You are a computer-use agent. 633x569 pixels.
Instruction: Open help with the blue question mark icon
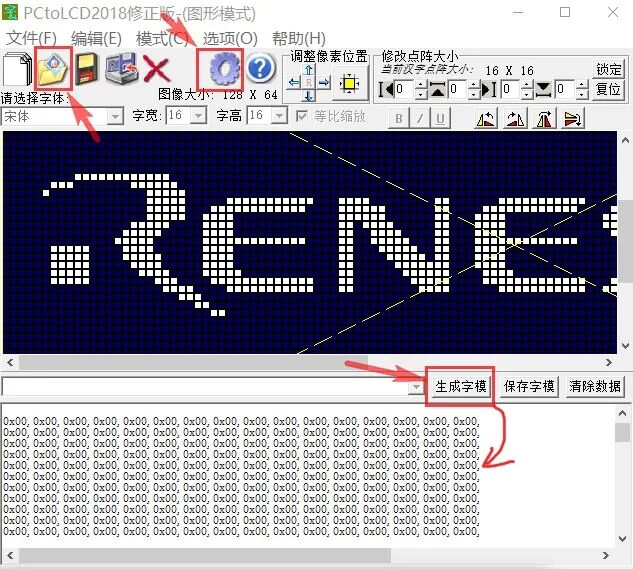tap(261, 68)
